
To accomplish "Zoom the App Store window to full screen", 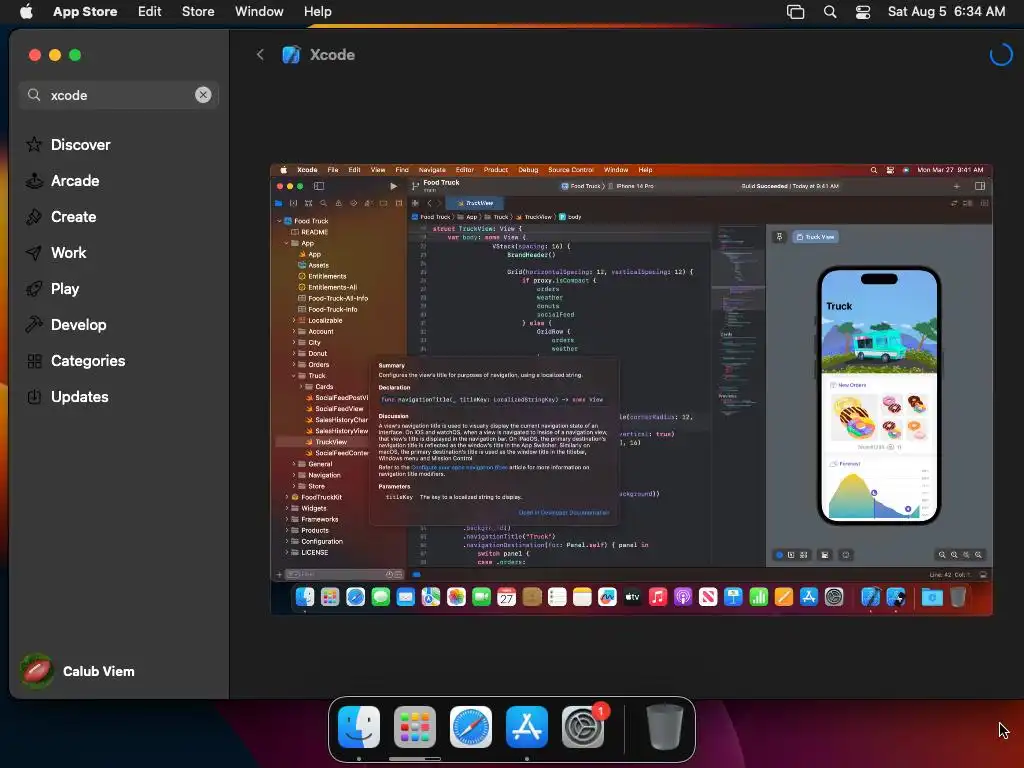I will pos(75,55).
